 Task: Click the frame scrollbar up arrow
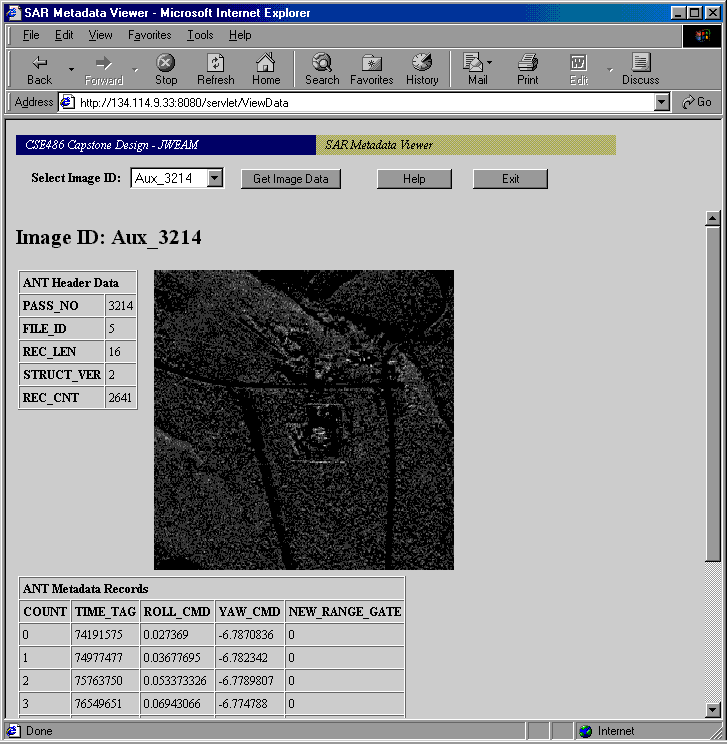(713, 218)
